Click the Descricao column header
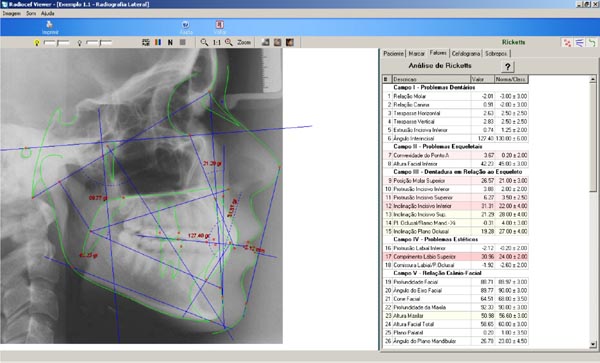The image size is (600, 363). [431, 79]
